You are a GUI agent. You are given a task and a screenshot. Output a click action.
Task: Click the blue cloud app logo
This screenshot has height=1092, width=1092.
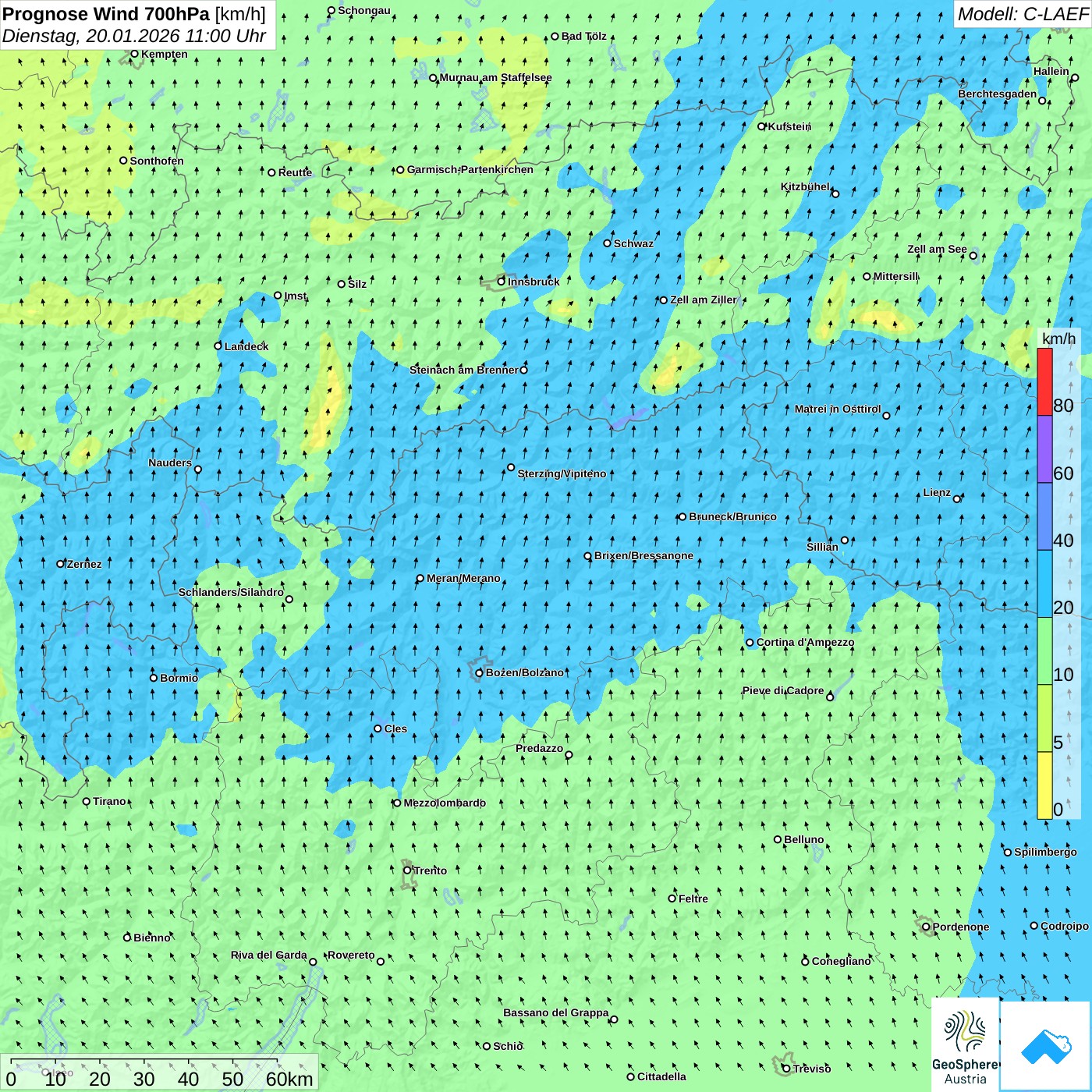coord(1046,1047)
